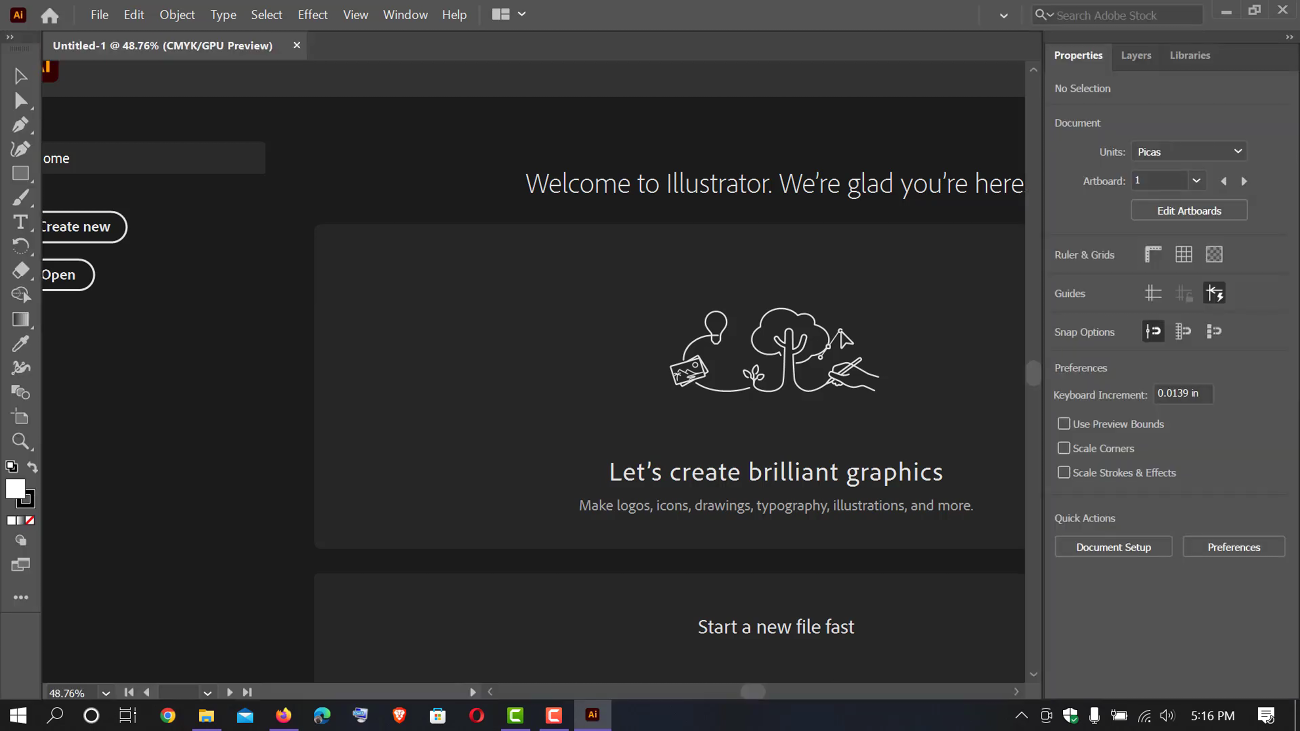Screen dimensions: 1300x731
Task: Toggle Show Rulers icon
Action: click(x=1153, y=255)
